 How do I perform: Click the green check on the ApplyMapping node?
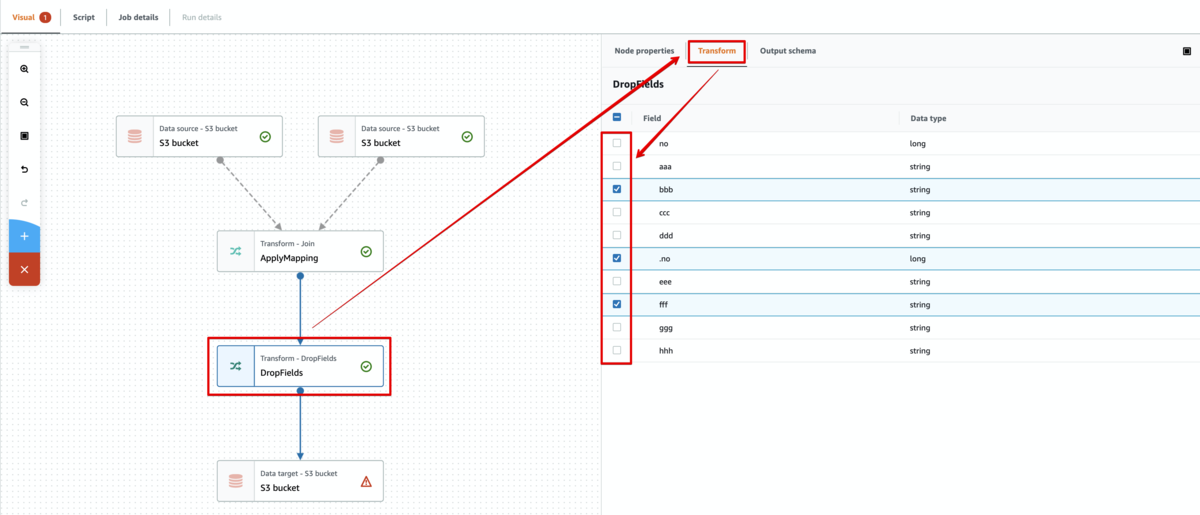[366, 252]
